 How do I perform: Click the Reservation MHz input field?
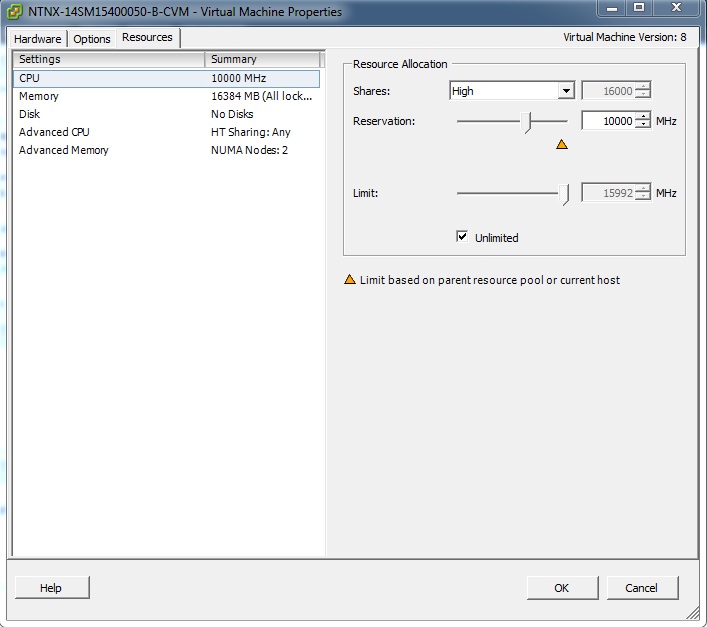(x=607, y=121)
